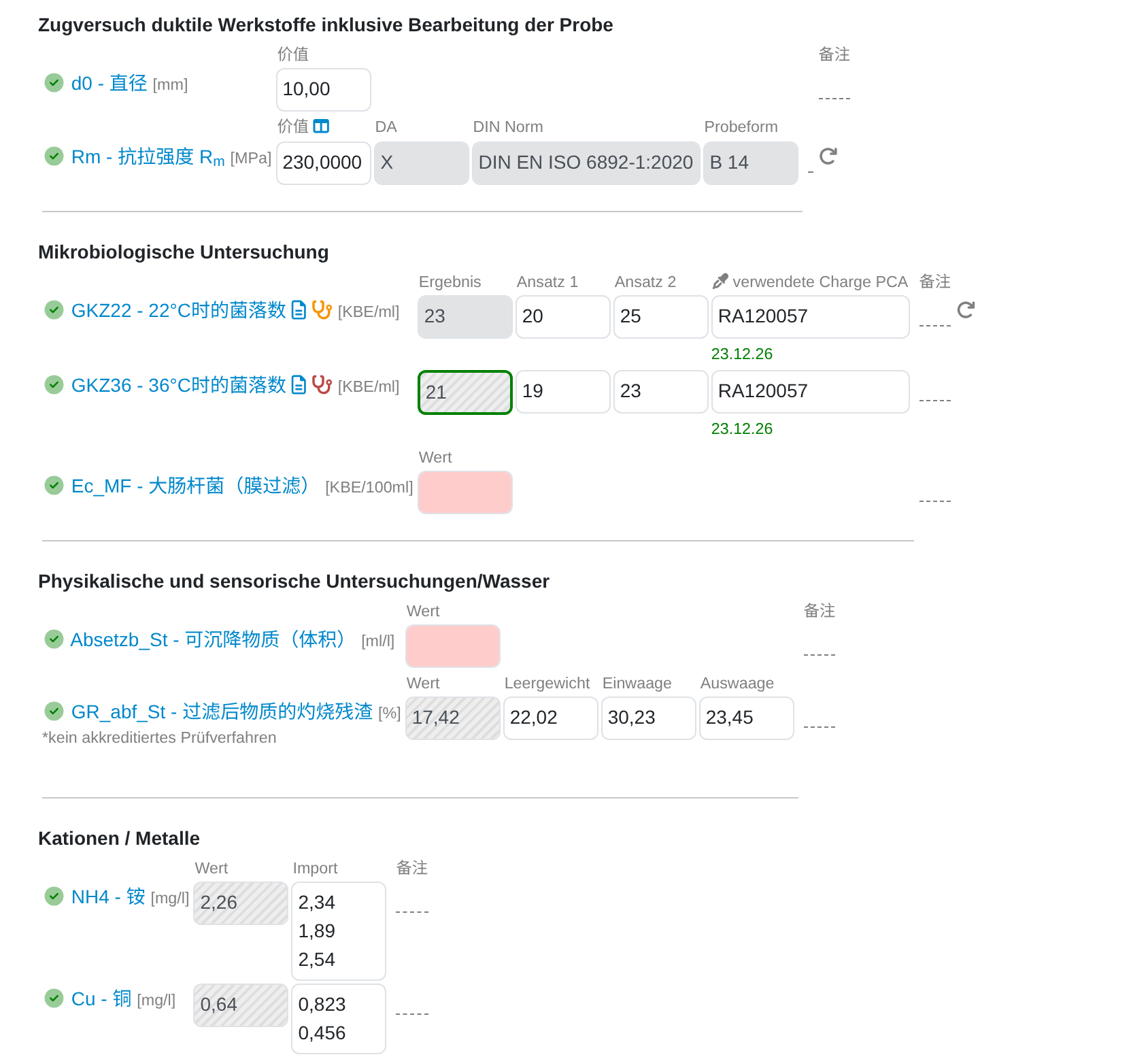Click the GKZ36 Ergebnis field showing 21
Viewport: 1148px width, 1057px height.
click(465, 392)
